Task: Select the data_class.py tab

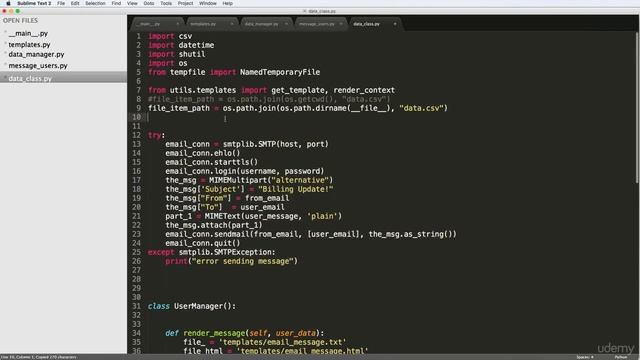Action: click(x=374, y=24)
